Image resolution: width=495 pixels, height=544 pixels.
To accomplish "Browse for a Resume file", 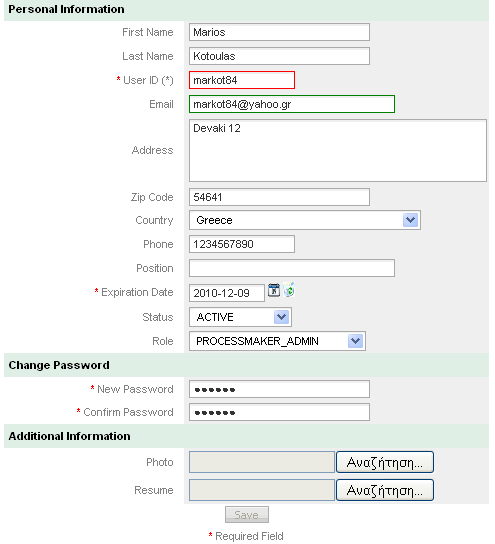I will [x=385, y=490].
